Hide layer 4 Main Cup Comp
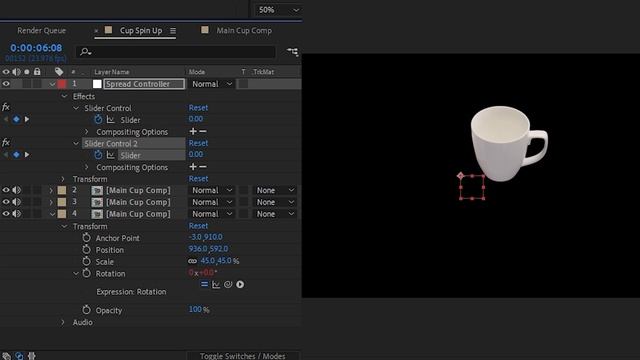This screenshot has width=640, height=360. tap(6, 214)
